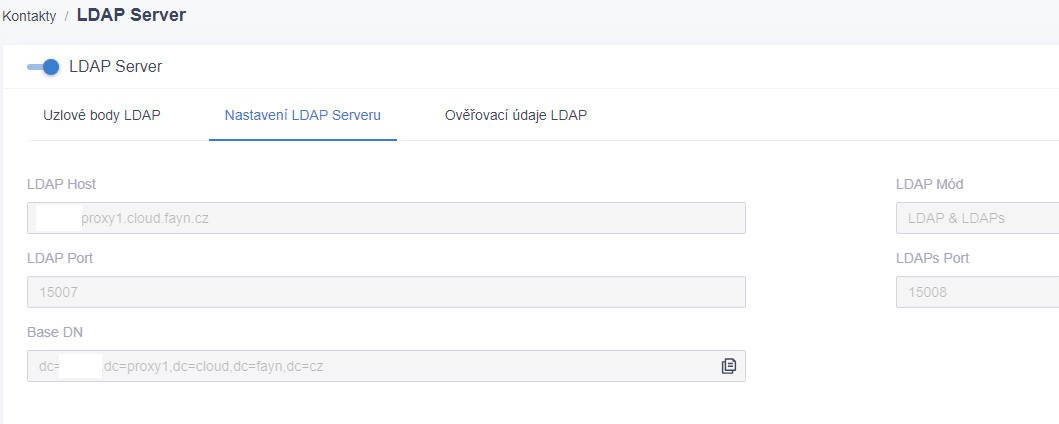Click the LDAP Server page heading
The image size is (1059, 424).
click(132, 15)
